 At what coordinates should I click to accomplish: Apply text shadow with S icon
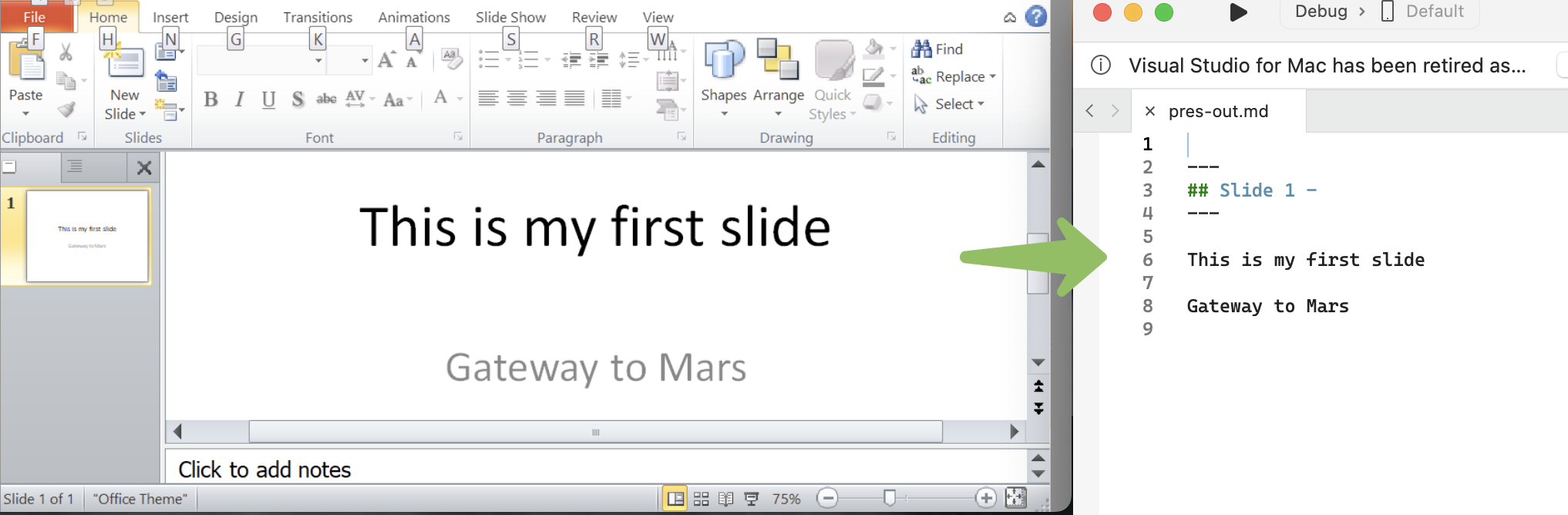[x=298, y=99]
